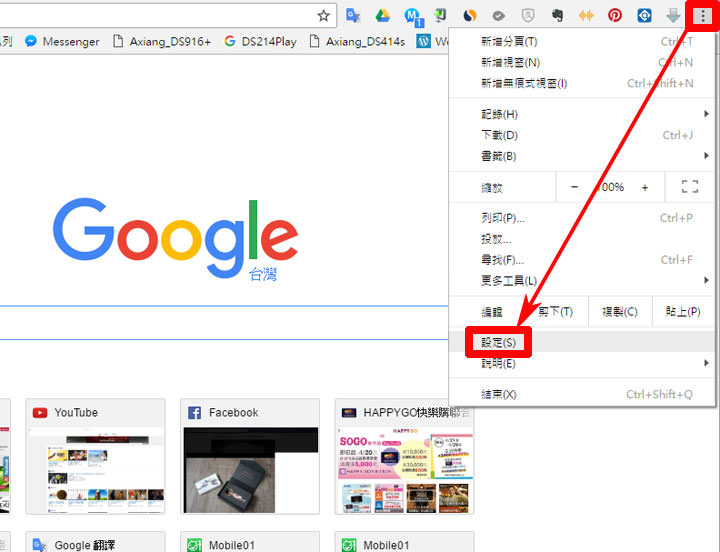Toggle fullscreen mode icon in zoom row

click(x=689, y=187)
